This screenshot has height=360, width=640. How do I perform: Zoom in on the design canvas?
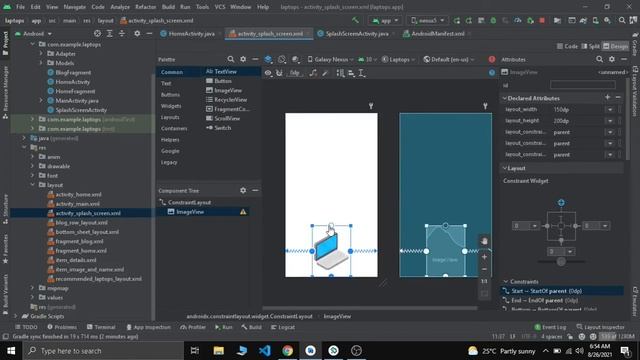484,257
